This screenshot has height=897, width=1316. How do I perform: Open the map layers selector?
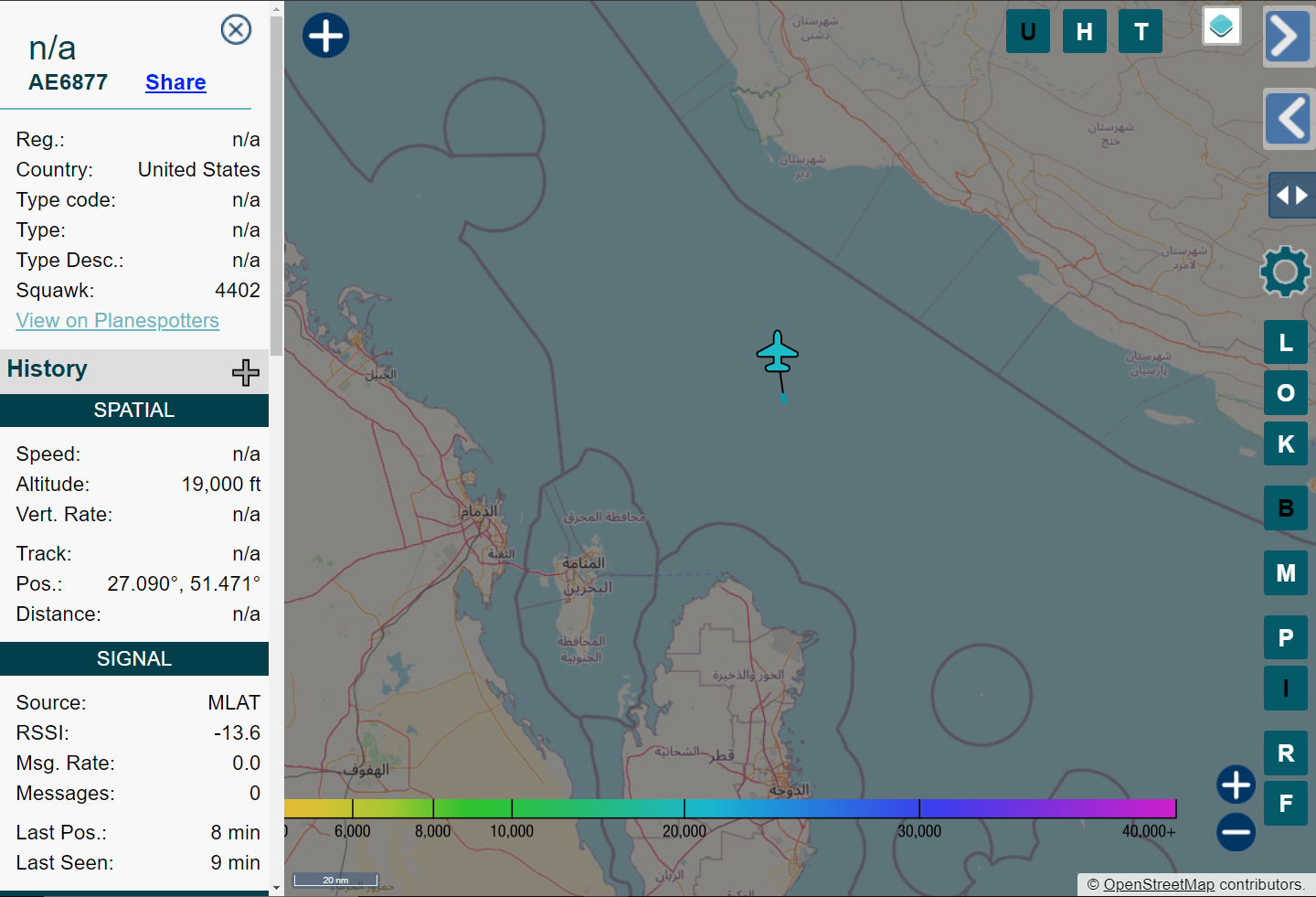tap(1221, 27)
